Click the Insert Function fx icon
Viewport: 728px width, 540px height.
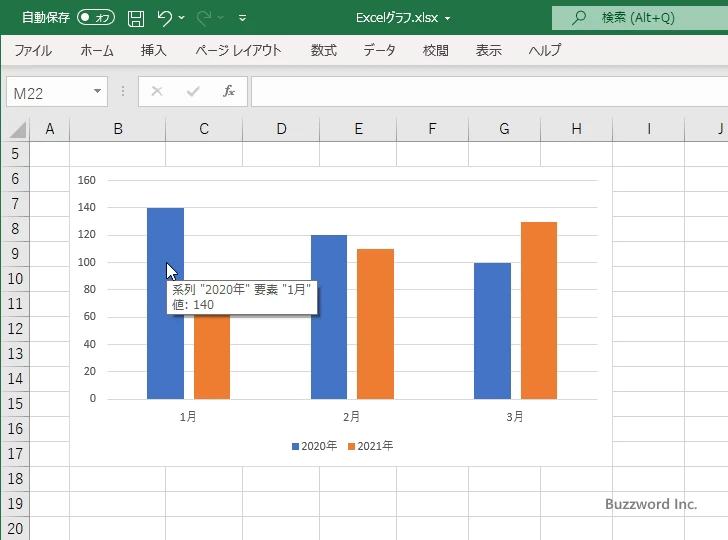point(229,91)
